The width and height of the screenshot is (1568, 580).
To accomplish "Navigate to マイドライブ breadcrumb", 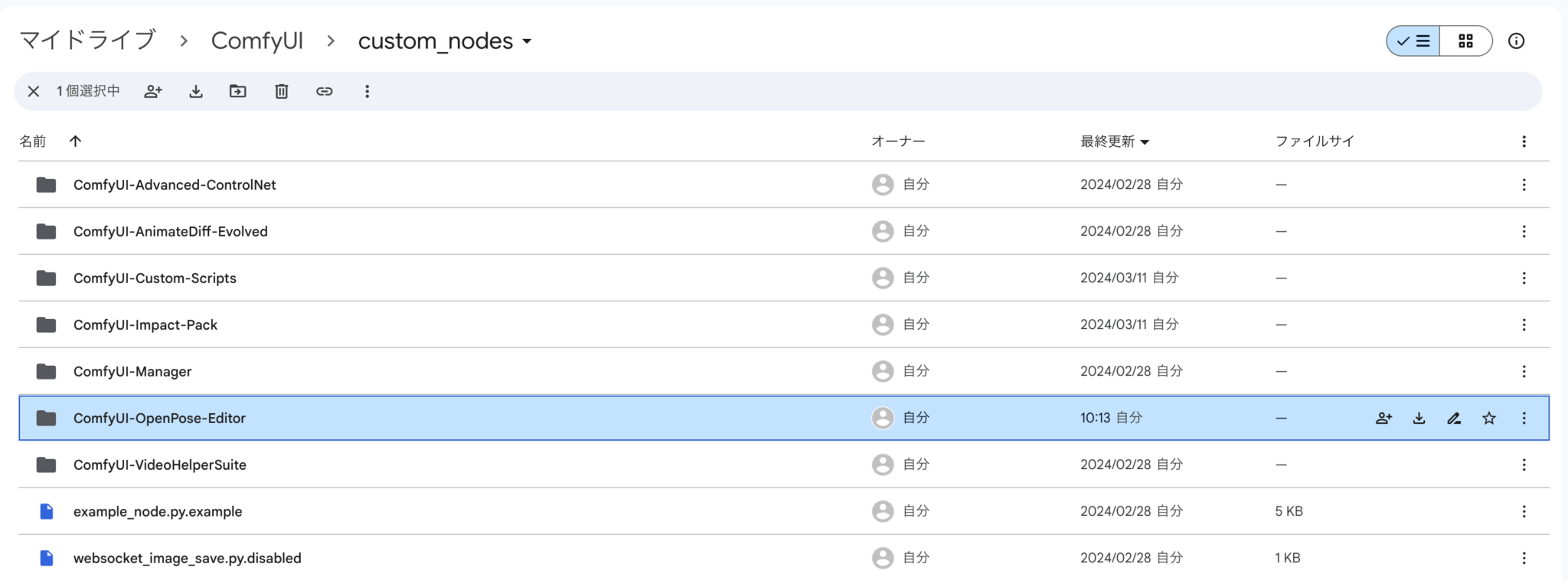I will pyautogui.click(x=87, y=41).
